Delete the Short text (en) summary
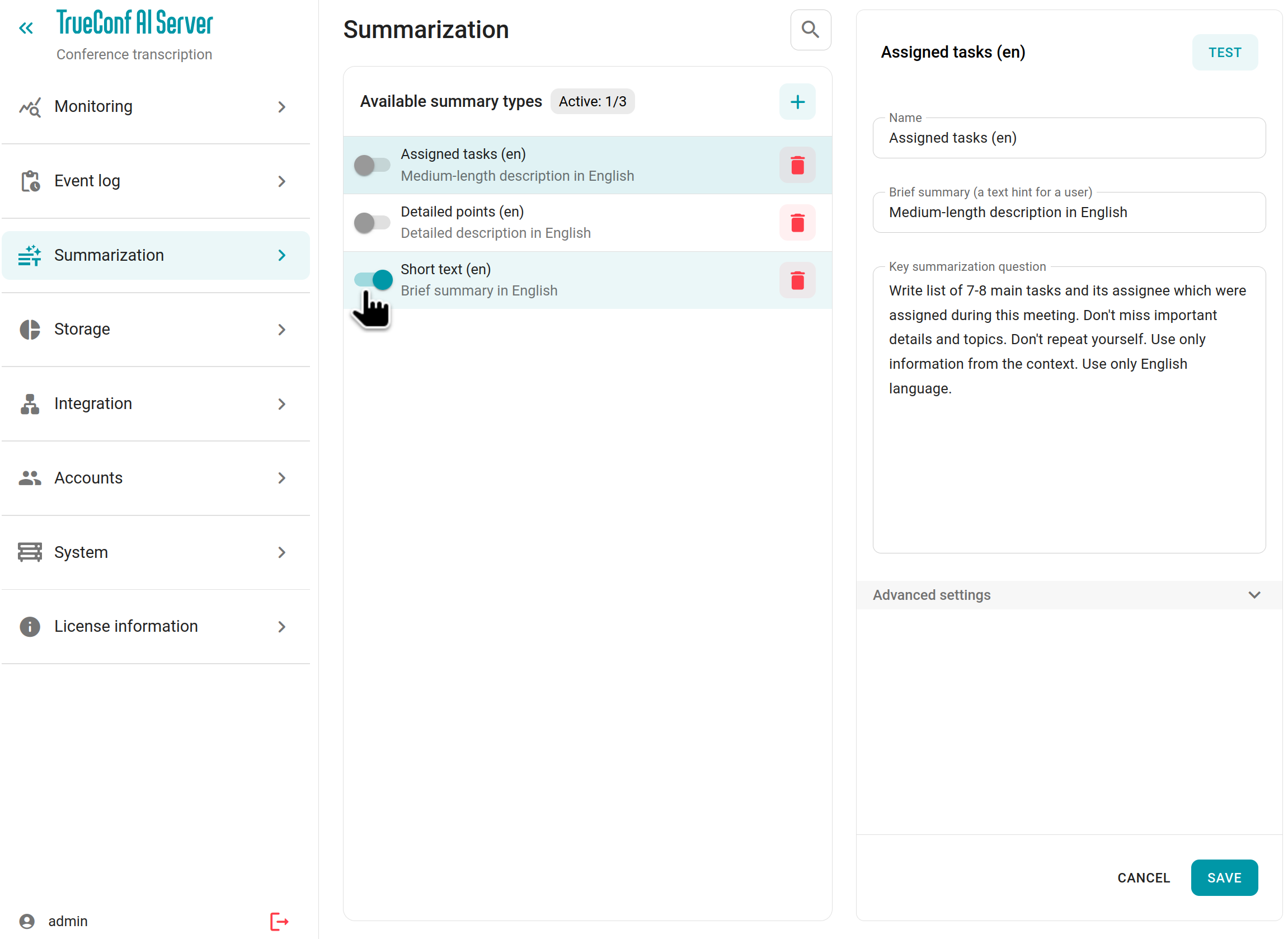1288x939 pixels. click(797, 280)
